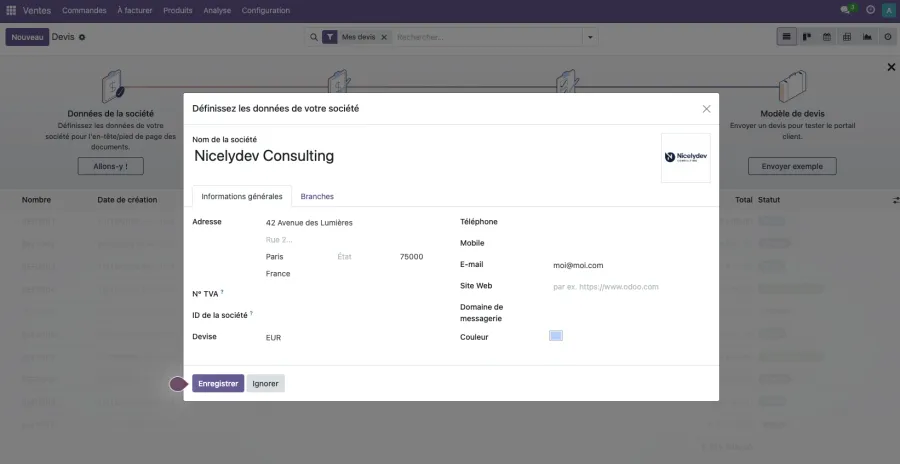Image resolution: width=900 pixels, height=464 pixels.
Task: Open the Configuration menu
Action: 266,11
